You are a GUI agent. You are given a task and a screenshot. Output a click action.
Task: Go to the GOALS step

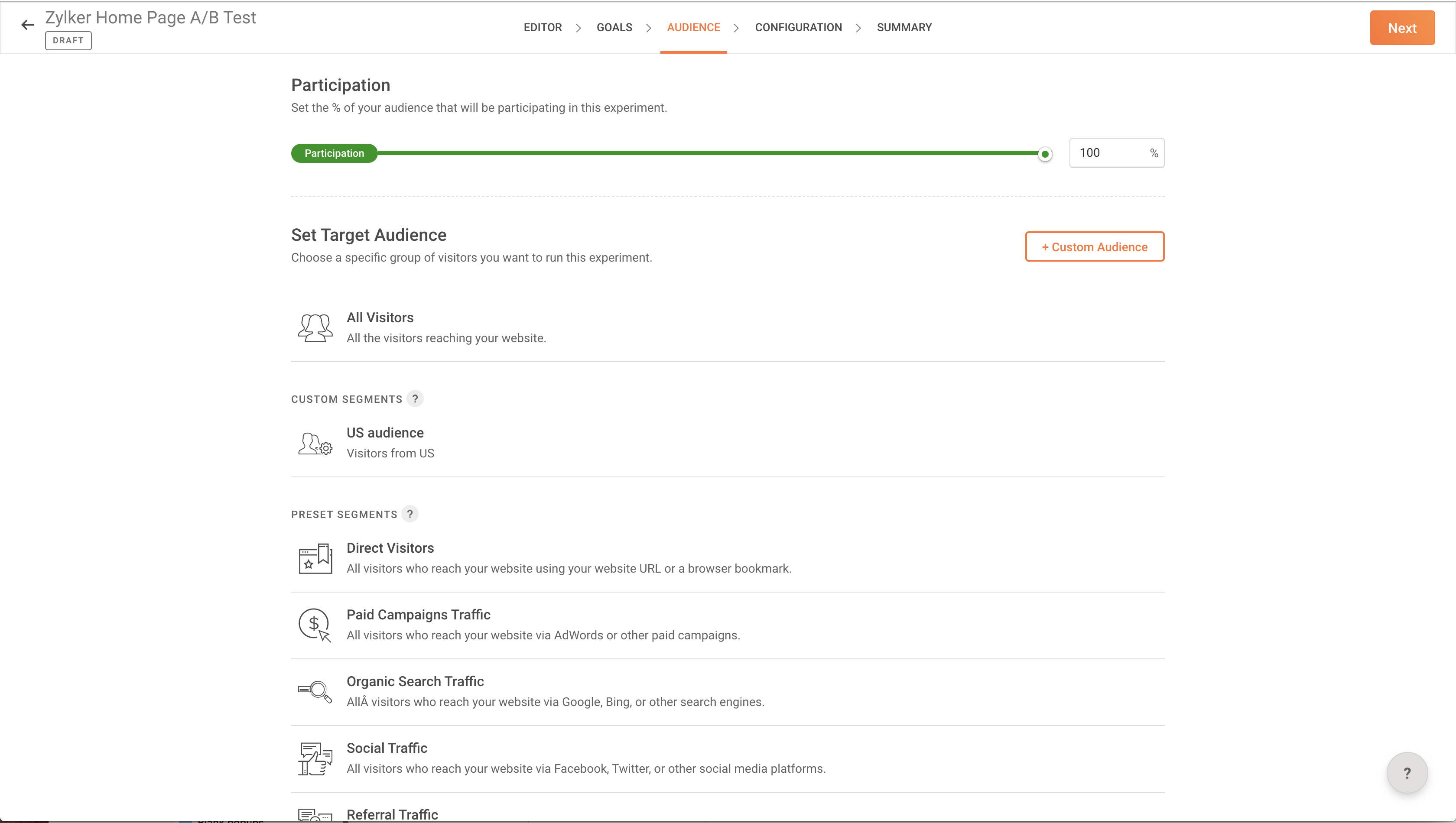tap(614, 27)
